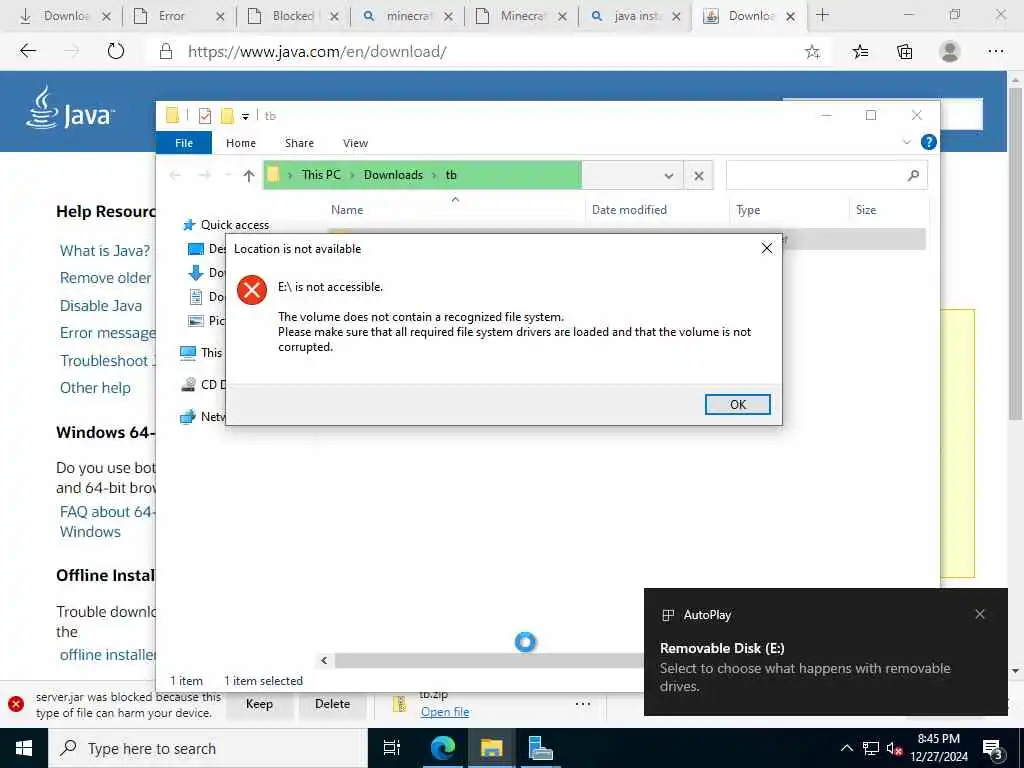Open the View ribbon tab
The width and height of the screenshot is (1024, 768).
point(355,142)
